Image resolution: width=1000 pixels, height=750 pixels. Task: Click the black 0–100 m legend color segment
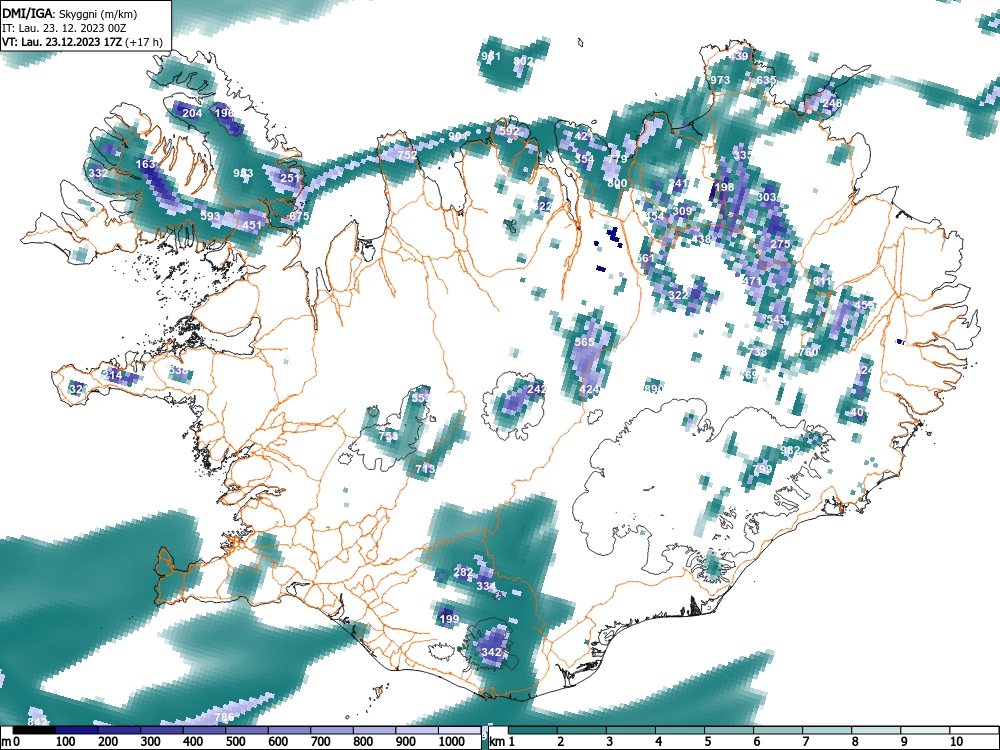(x=34, y=730)
